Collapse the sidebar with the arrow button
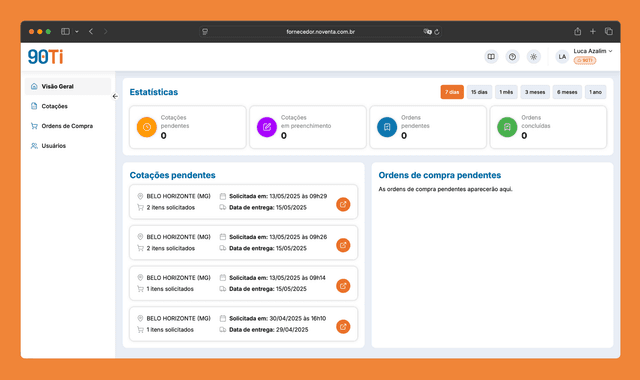 pos(115,96)
